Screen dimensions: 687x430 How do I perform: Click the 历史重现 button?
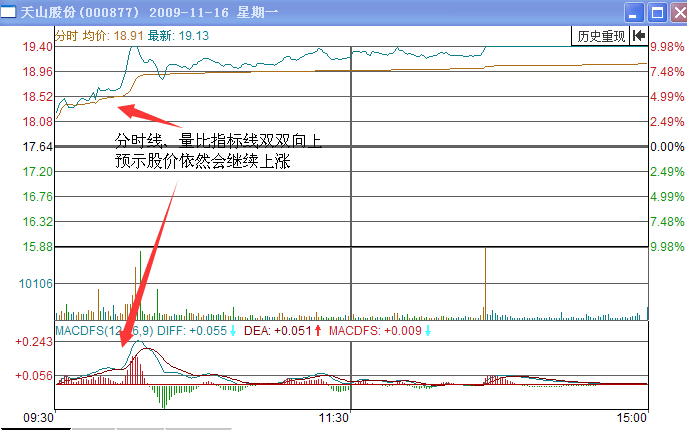600,36
